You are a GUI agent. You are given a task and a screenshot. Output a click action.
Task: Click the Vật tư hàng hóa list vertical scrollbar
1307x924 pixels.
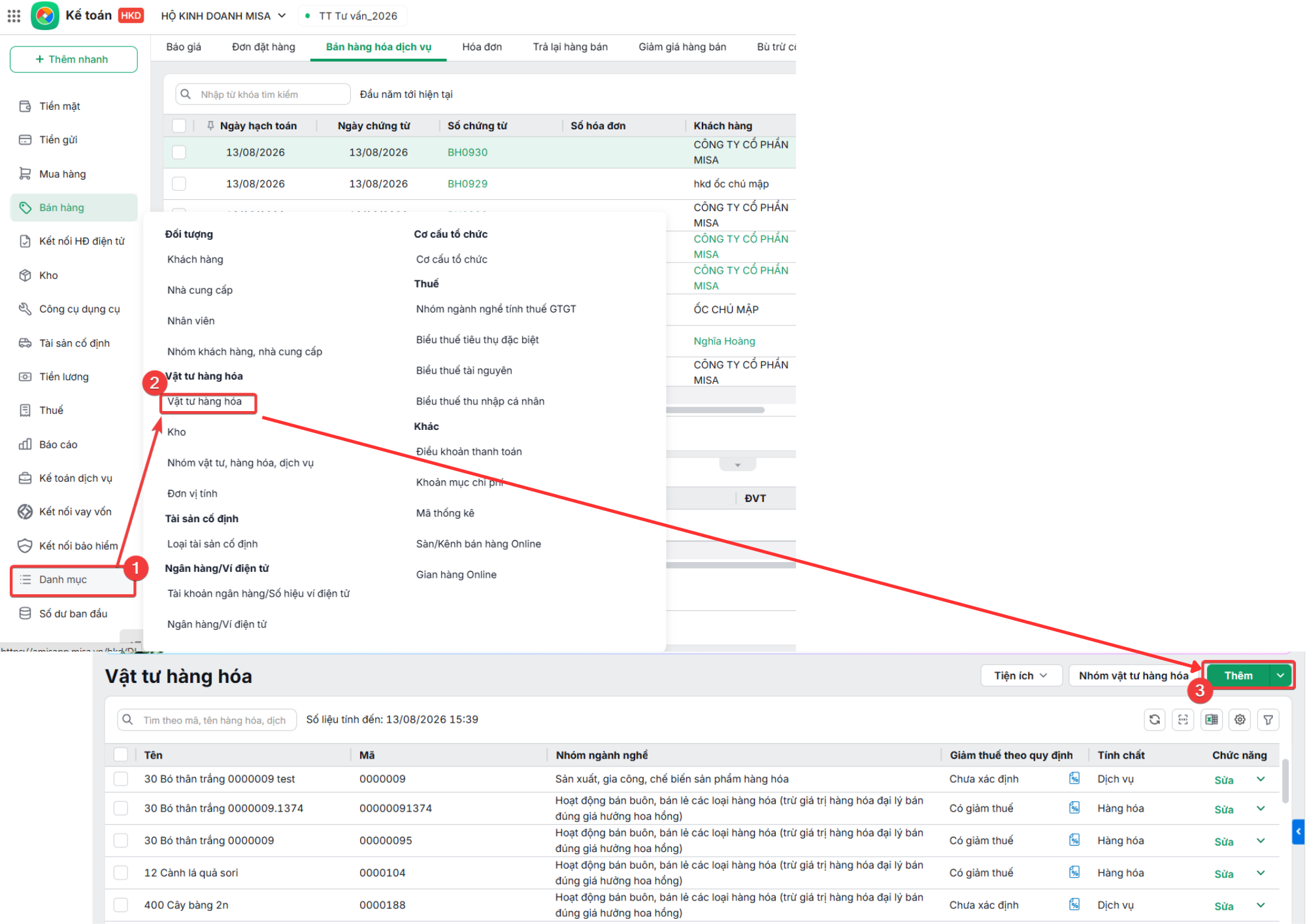(x=1285, y=781)
